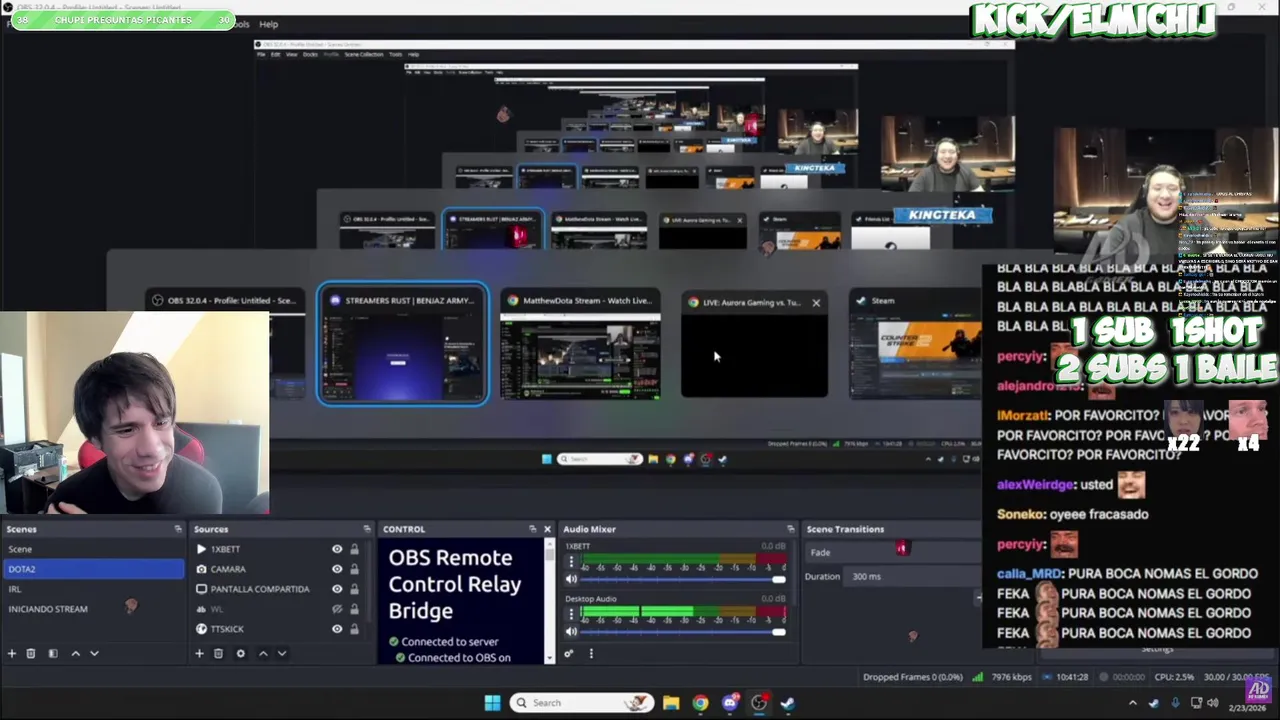Open advanced audio properties gear in mixer
1280x720 pixels.
[x=569, y=653]
